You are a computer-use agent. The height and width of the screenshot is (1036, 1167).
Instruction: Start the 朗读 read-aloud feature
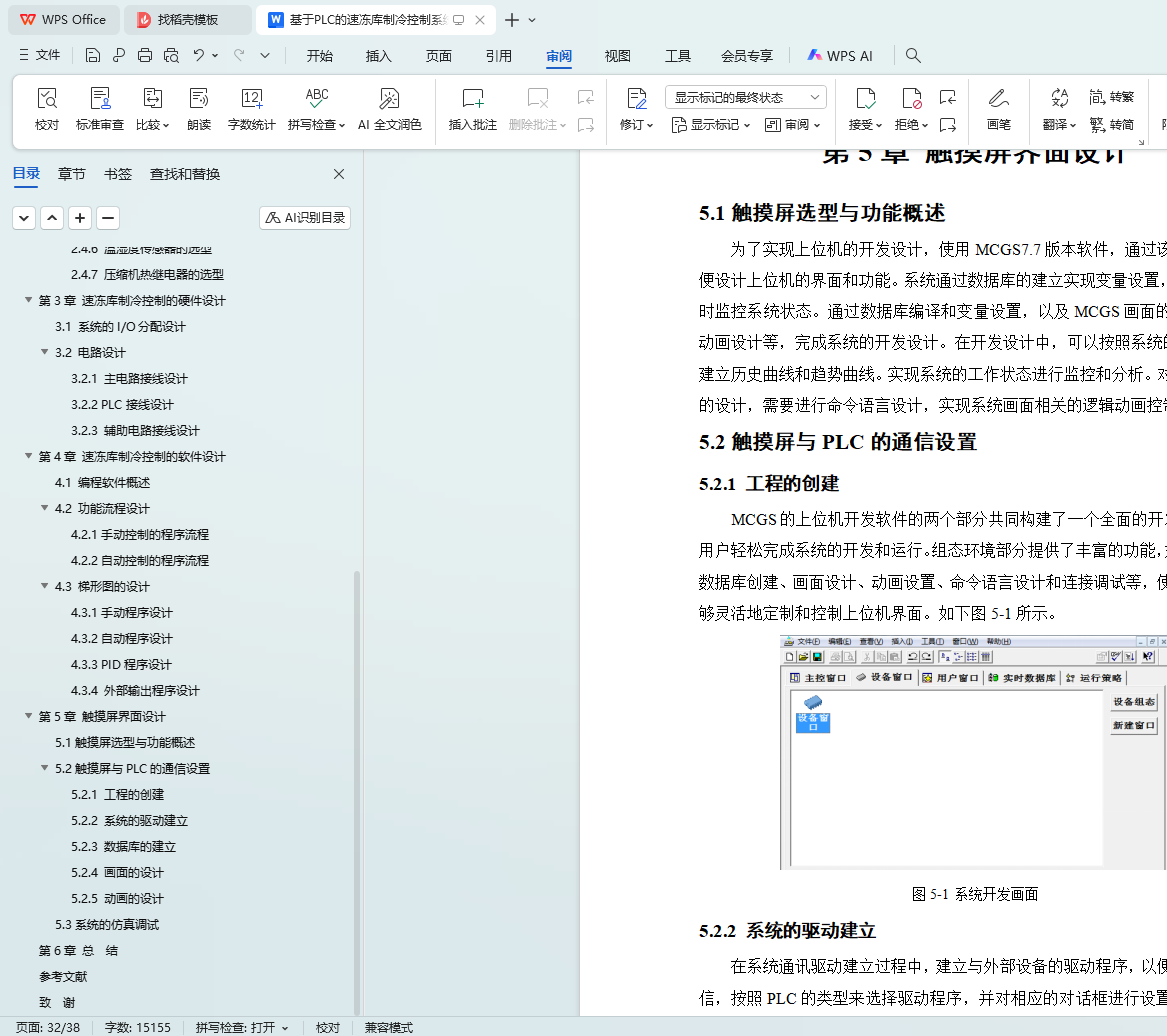pos(199,109)
